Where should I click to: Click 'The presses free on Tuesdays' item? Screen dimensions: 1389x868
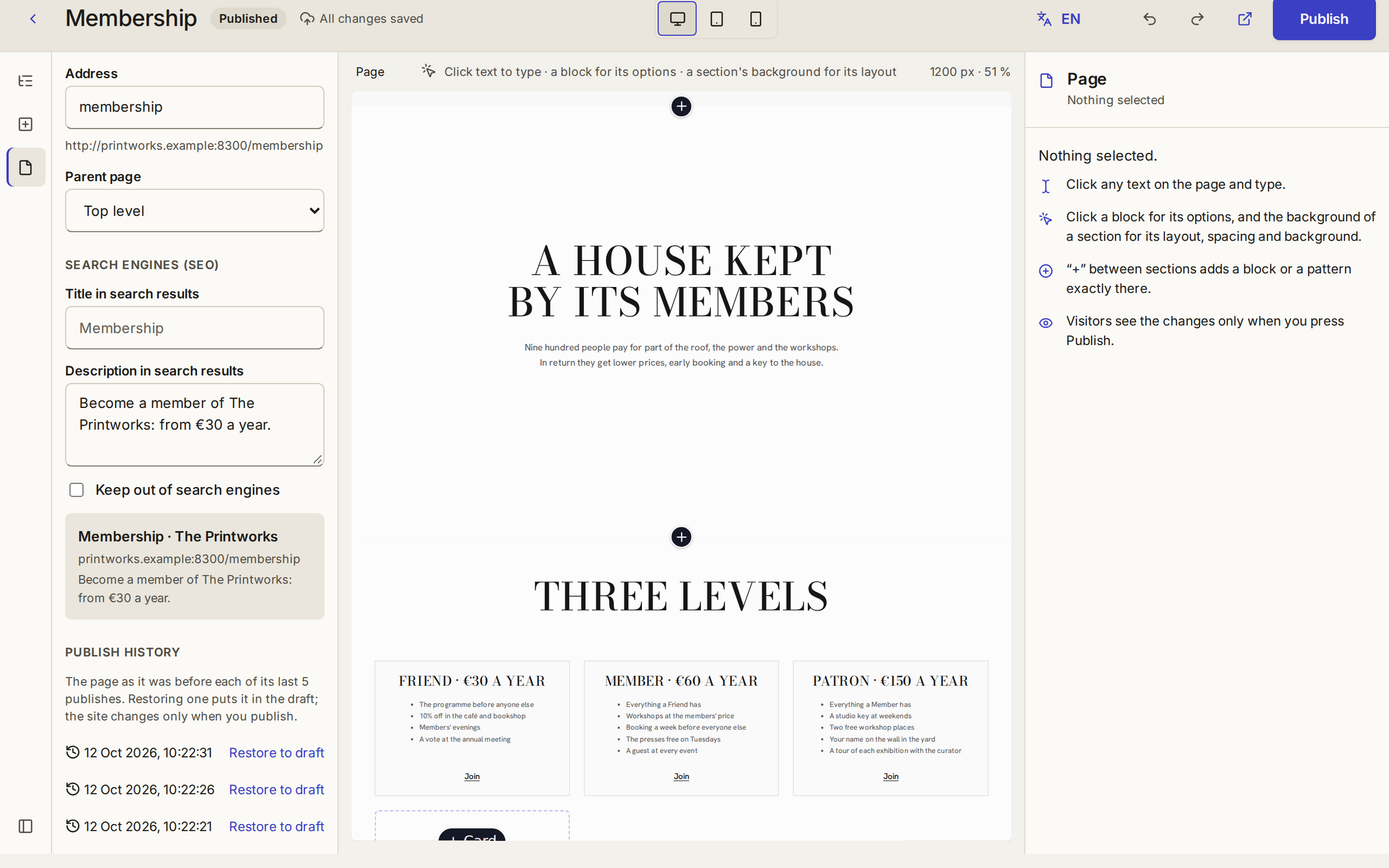(x=673, y=739)
